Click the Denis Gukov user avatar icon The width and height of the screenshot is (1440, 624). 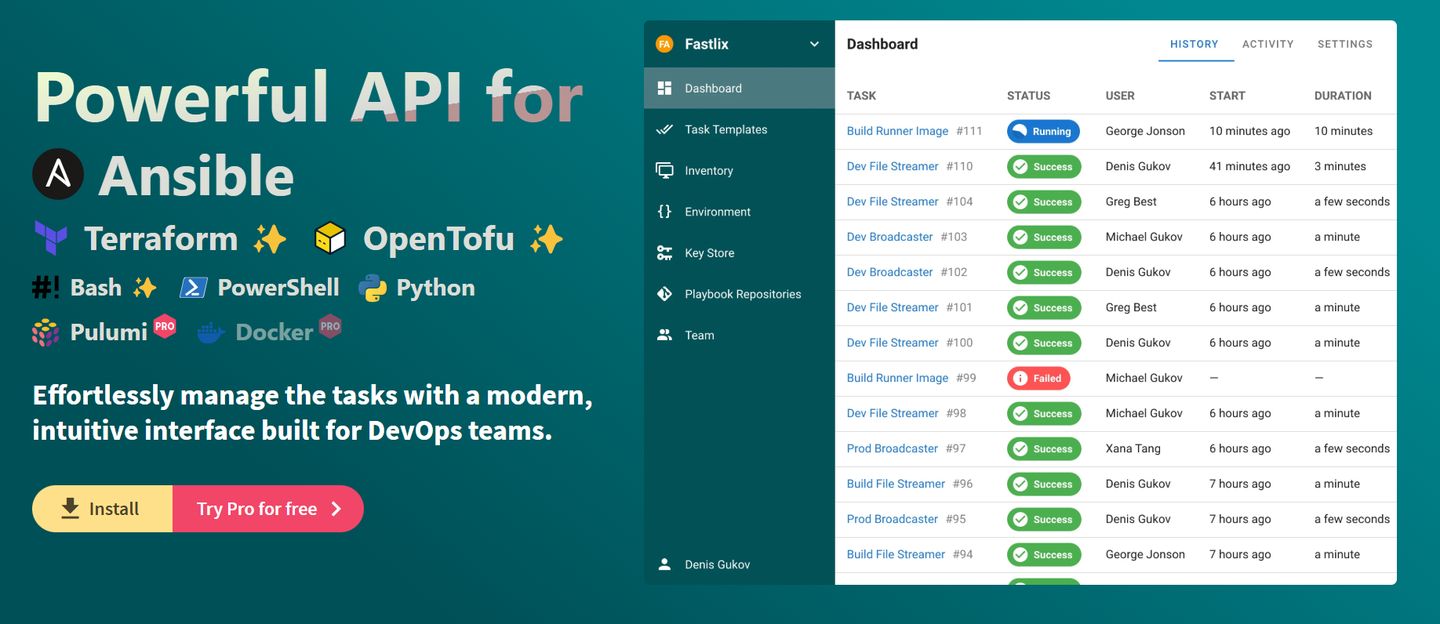664,564
